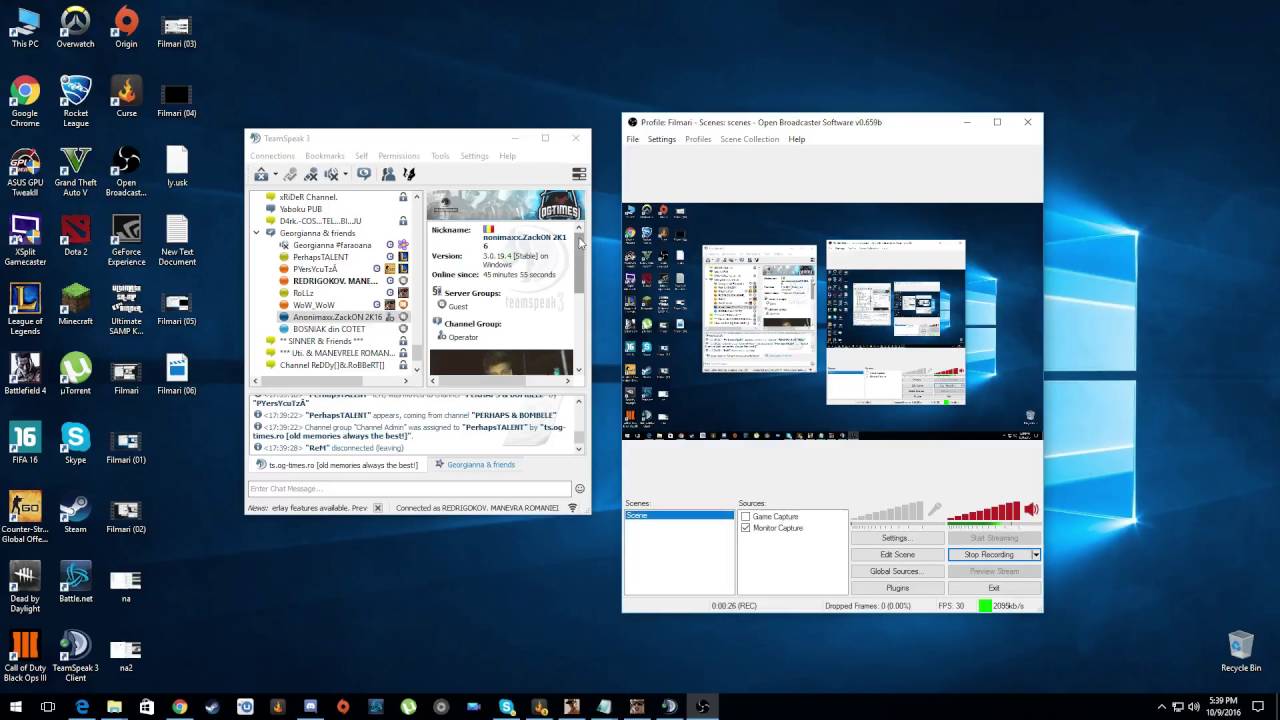Click the Exit button in OBS

coord(994,588)
